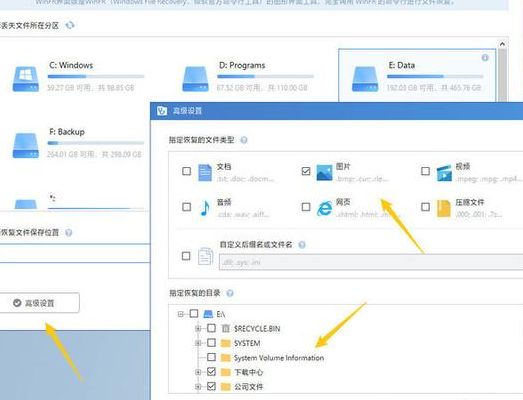Uncheck the 图片 file type checkbox
Image resolution: width=523 pixels, height=400 pixels.
[306, 171]
